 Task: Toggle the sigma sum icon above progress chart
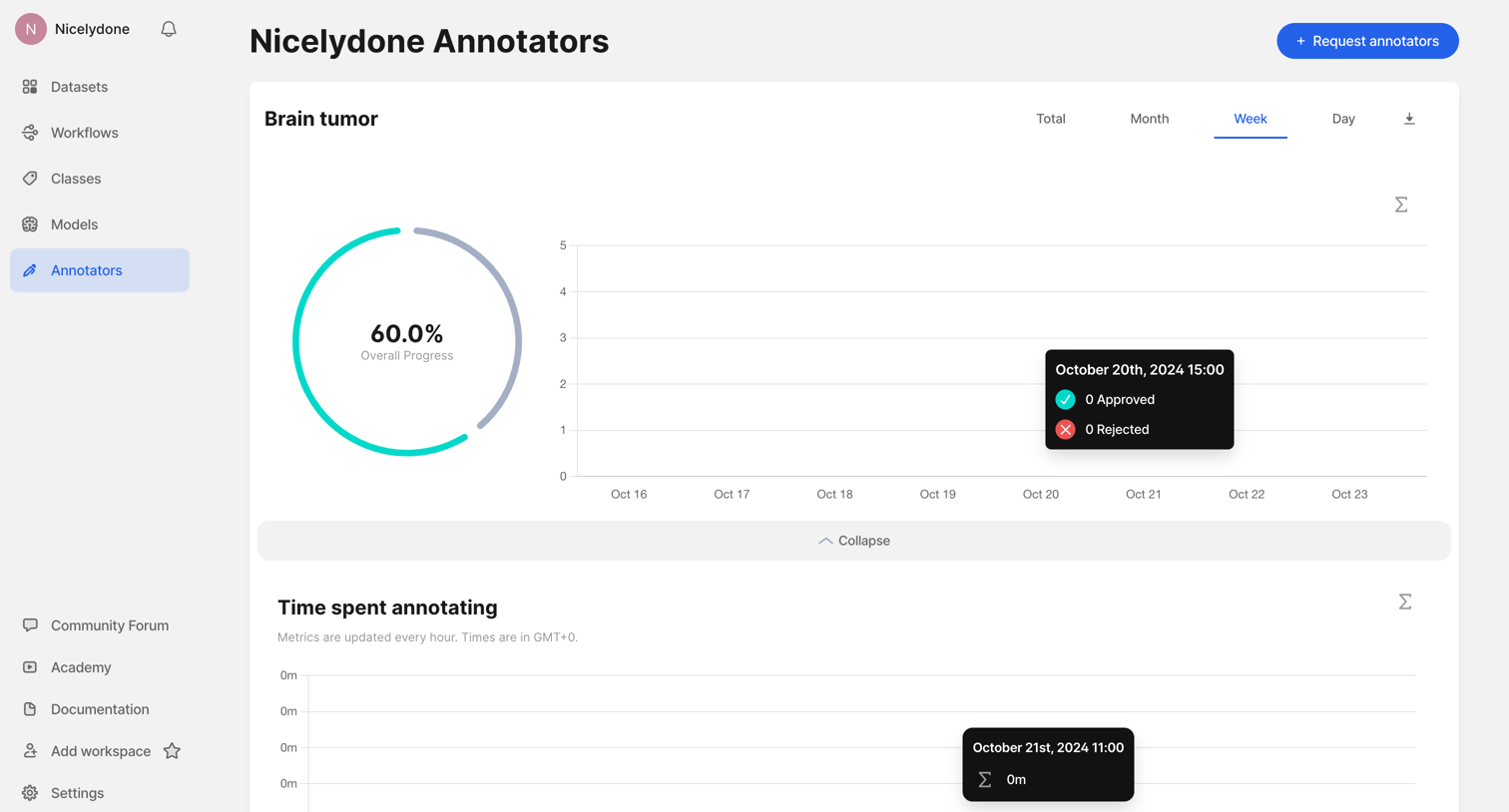tap(1401, 204)
